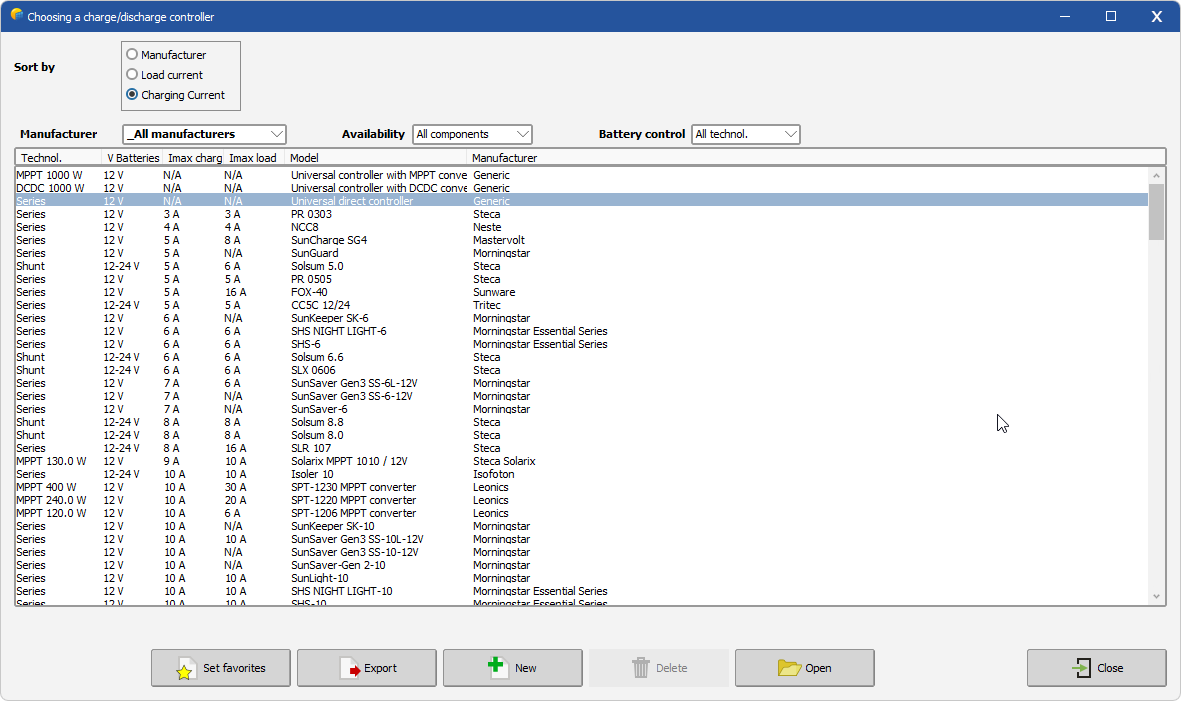Select the PR 0303 Steca row
This screenshot has height=701, width=1181.
point(581,214)
